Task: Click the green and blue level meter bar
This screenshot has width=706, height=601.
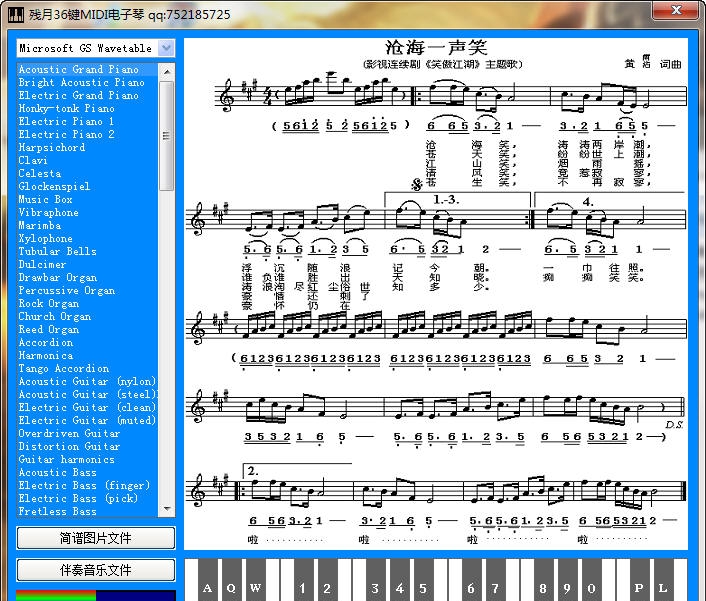Action: tap(95, 595)
